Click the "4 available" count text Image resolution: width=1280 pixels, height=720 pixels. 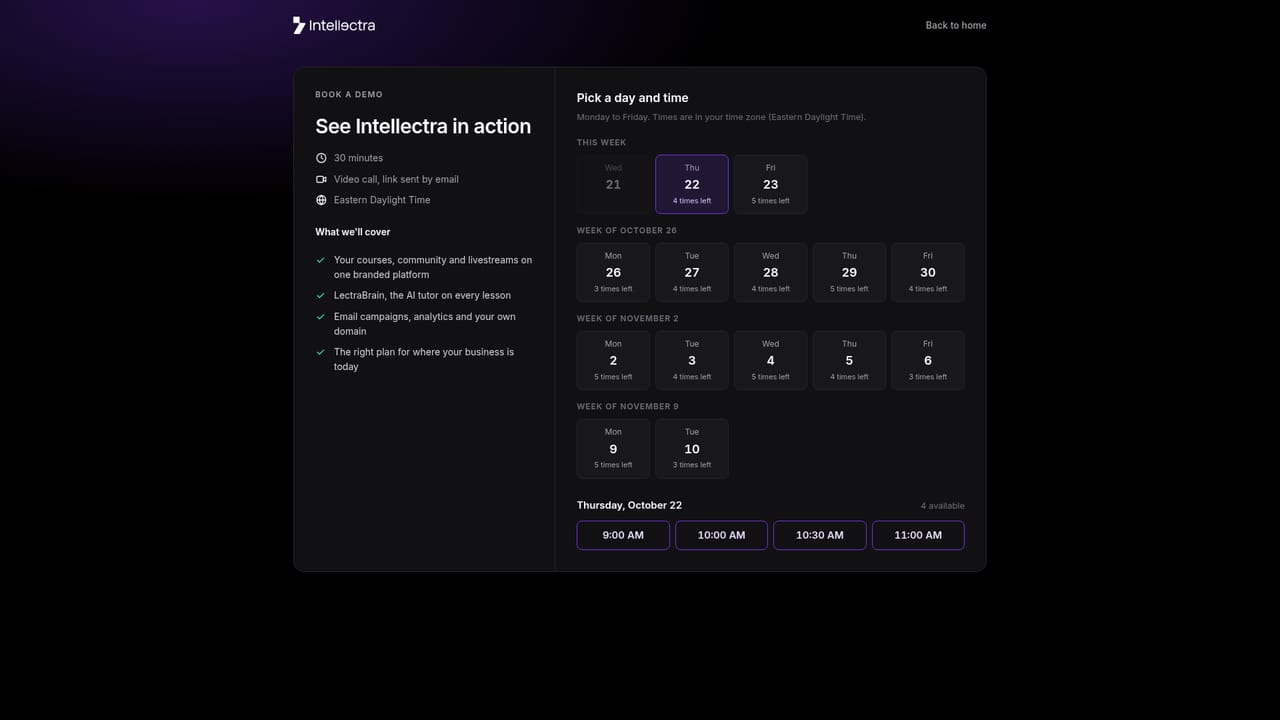(943, 506)
